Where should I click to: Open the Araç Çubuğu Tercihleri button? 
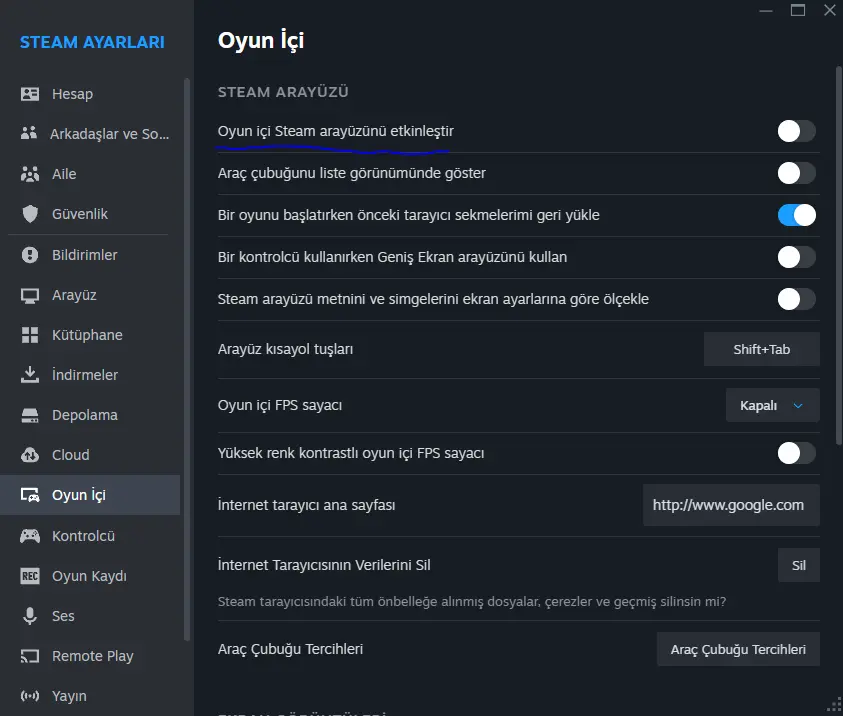(x=738, y=649)
